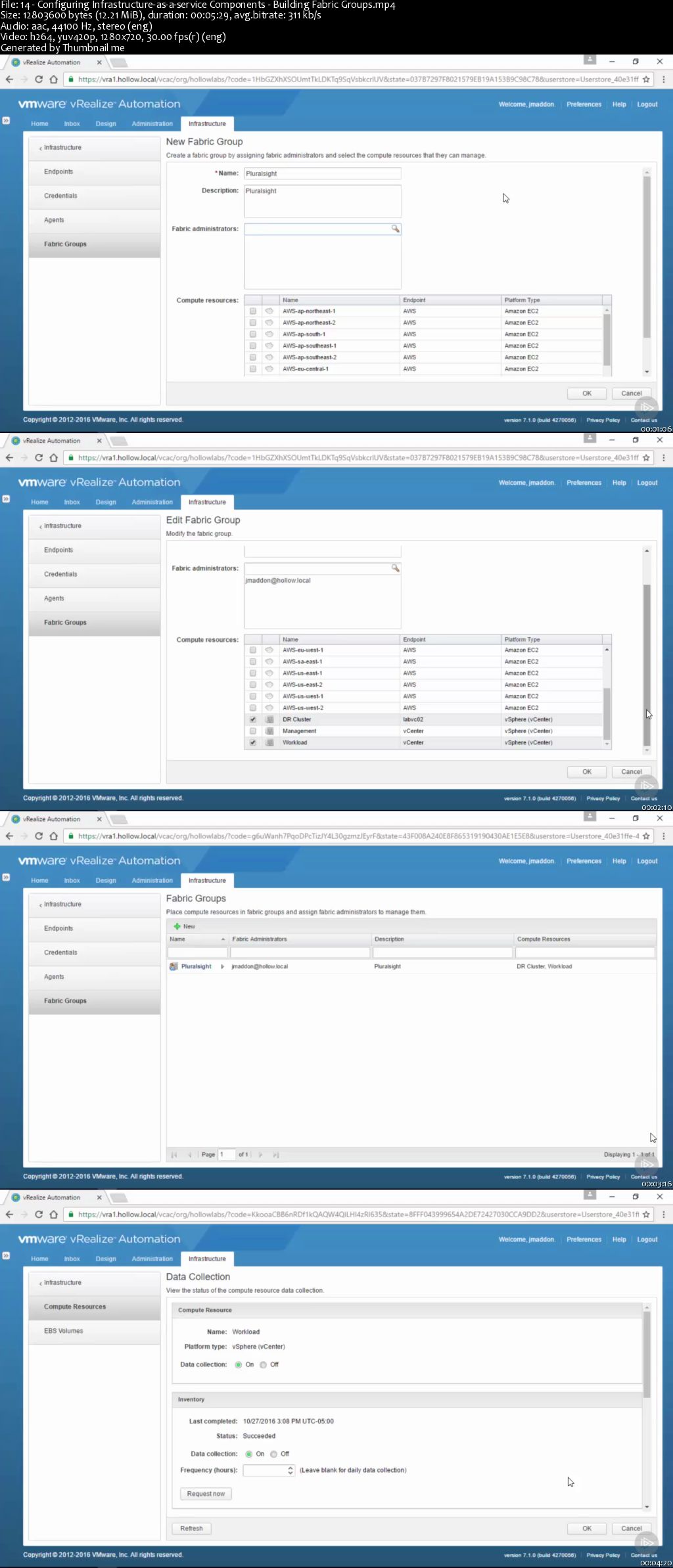Expand left side panel in Edit Fabric Group frame
673x1568 pixels.
tap(6, 499)
